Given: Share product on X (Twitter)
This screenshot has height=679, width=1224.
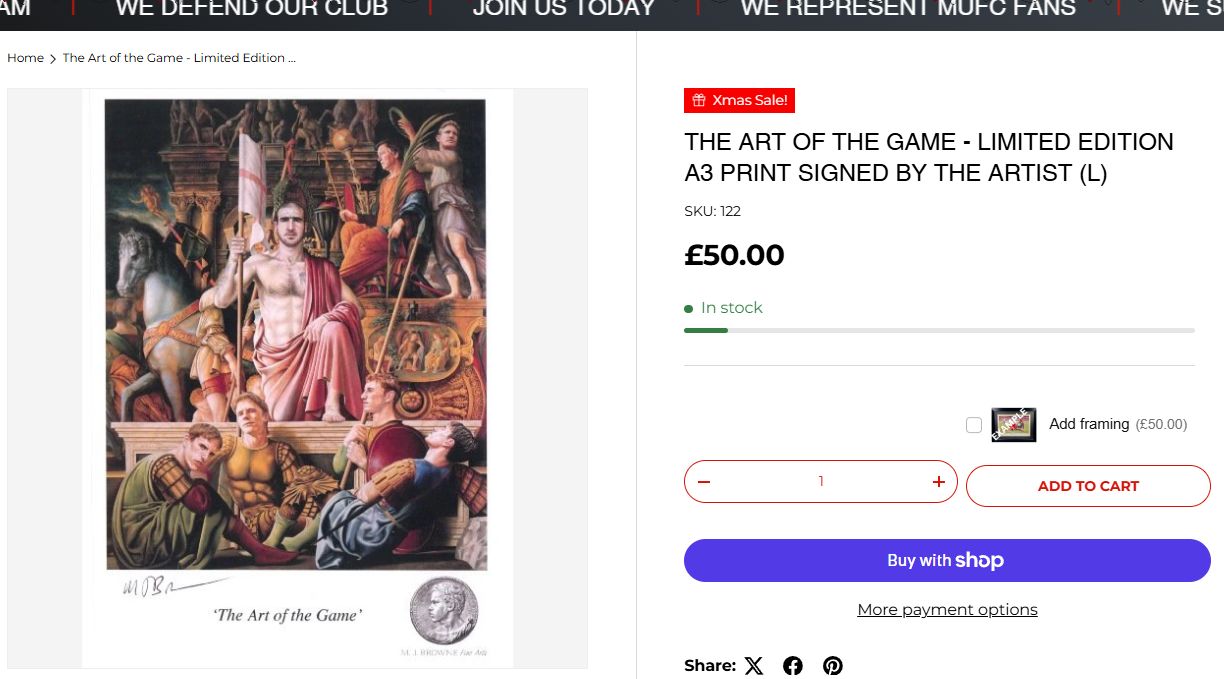Looking at the screenshot, I should (754, 666).
